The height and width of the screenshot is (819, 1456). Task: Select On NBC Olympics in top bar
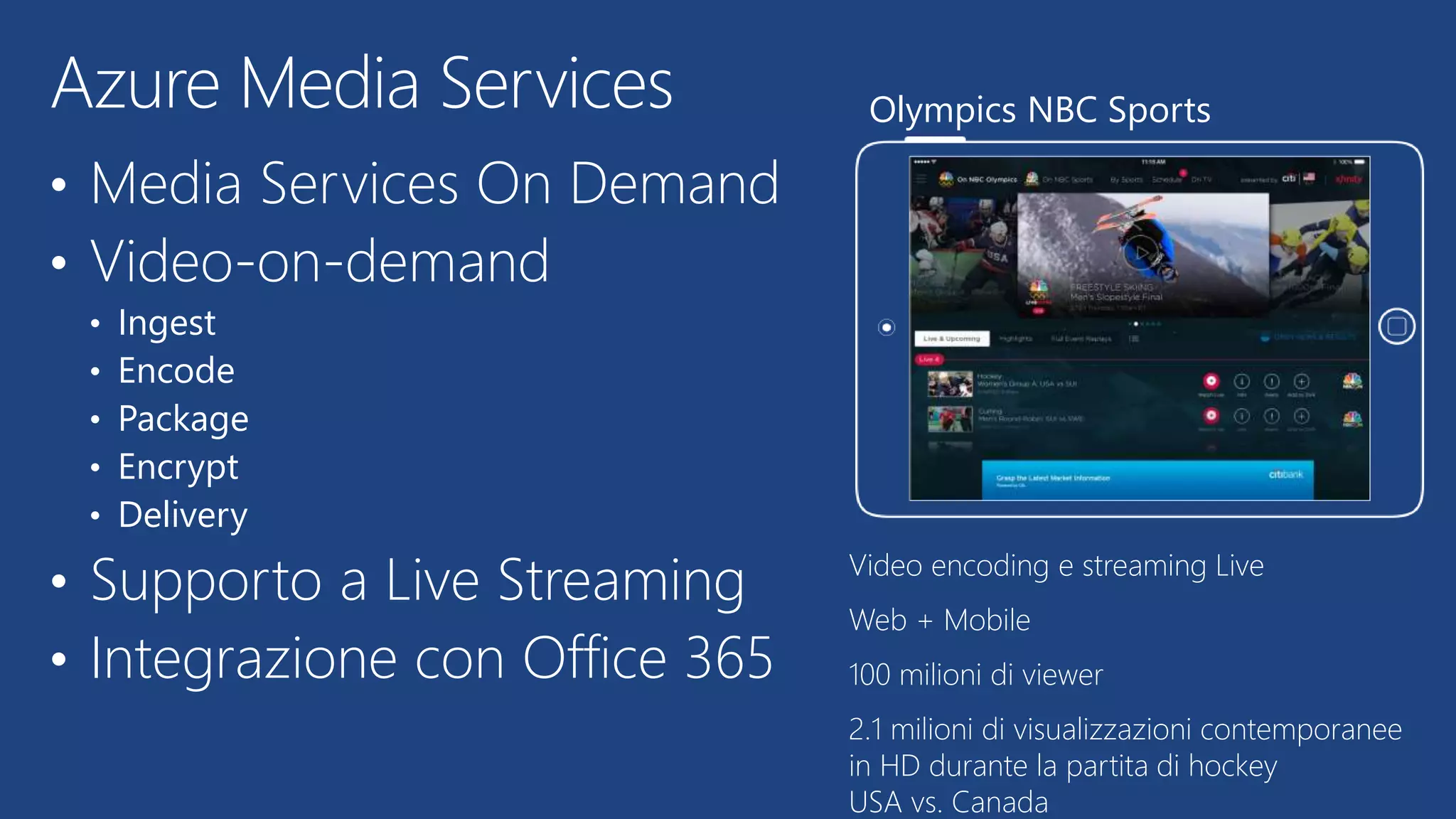tap(987, 180)
